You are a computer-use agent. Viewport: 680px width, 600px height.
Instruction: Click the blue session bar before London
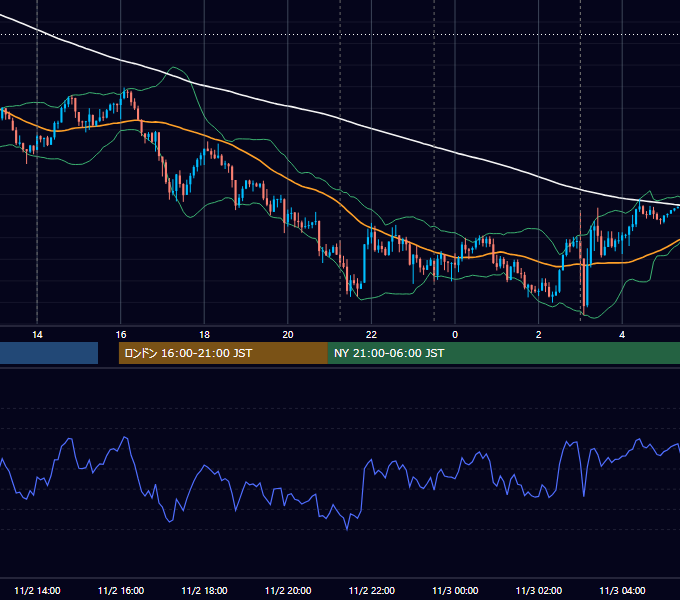tap(49, 353)
